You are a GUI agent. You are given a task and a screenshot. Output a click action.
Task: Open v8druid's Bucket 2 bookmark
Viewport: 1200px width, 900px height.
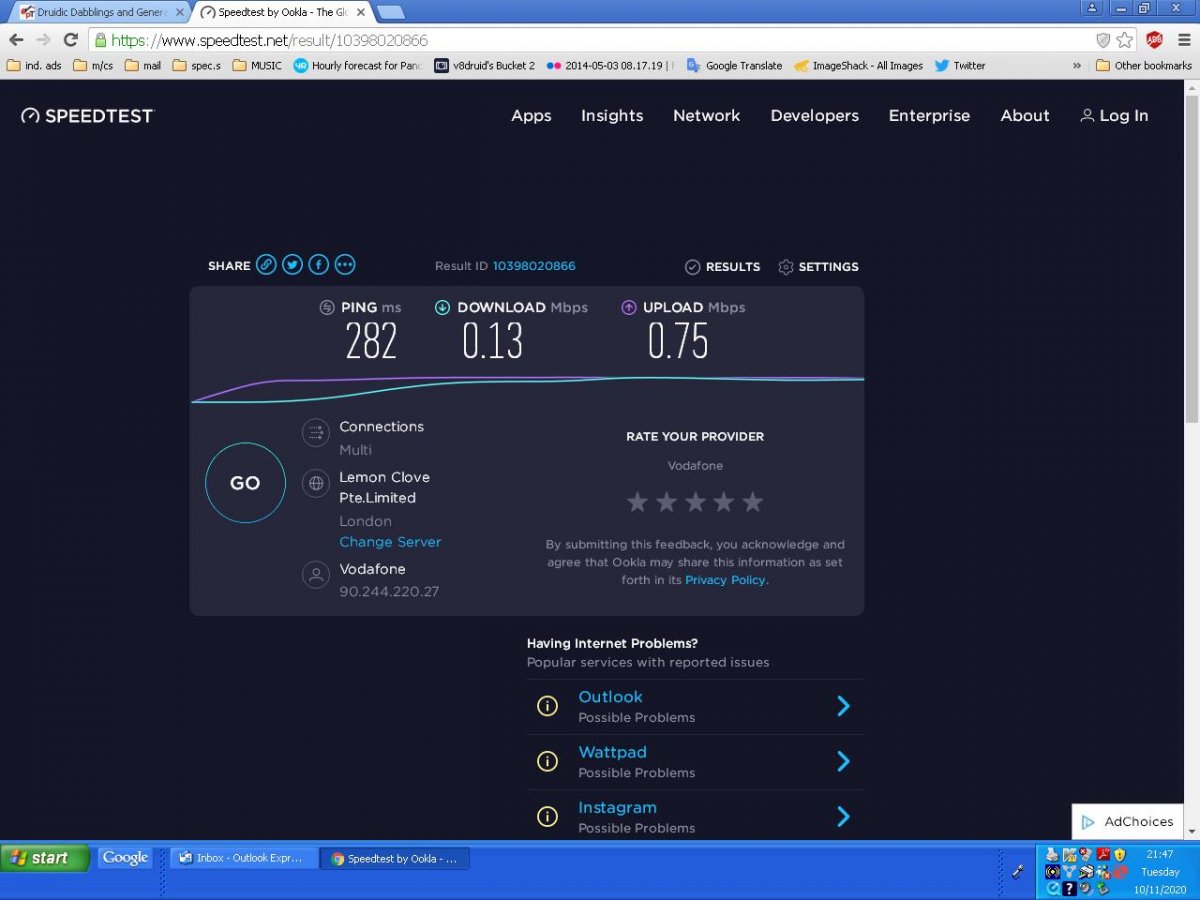485,66
